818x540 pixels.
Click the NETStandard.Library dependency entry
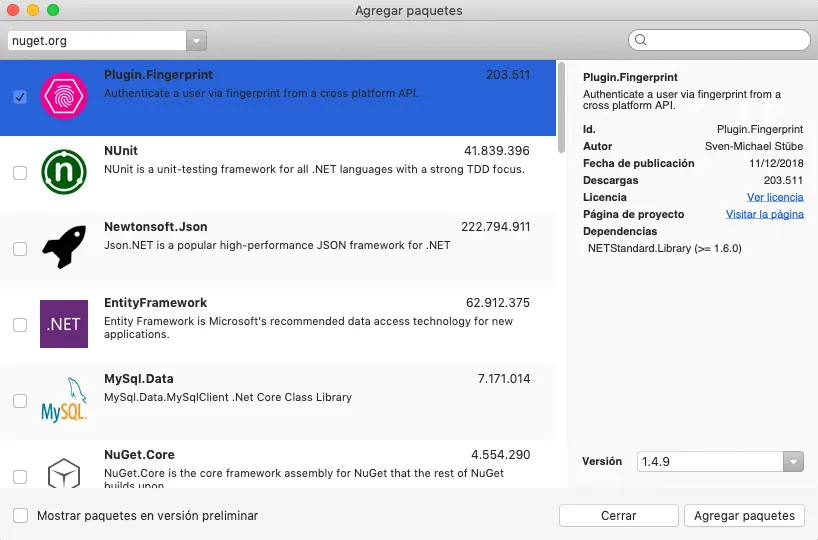point(665,248)
